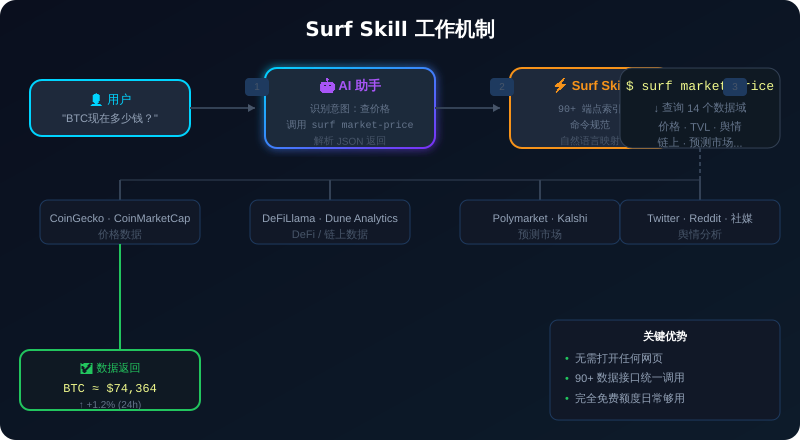800x440 pixels.
Task: Click the up arrow next to +1.2% (24h)
Action: (81, 405)
